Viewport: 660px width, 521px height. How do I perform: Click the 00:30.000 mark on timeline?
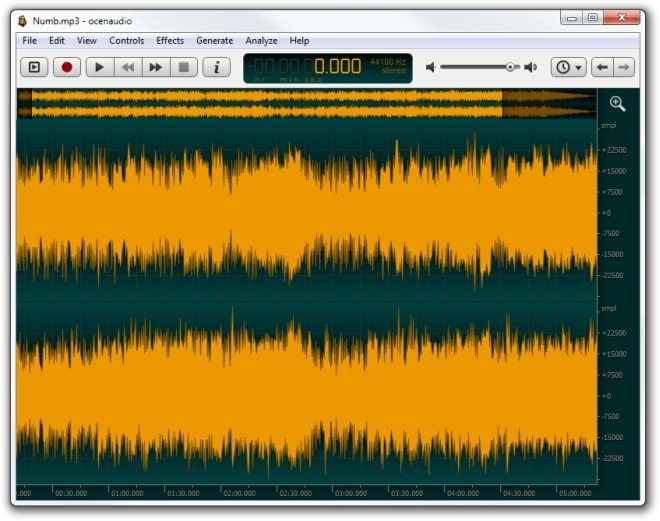pos(71,493)
